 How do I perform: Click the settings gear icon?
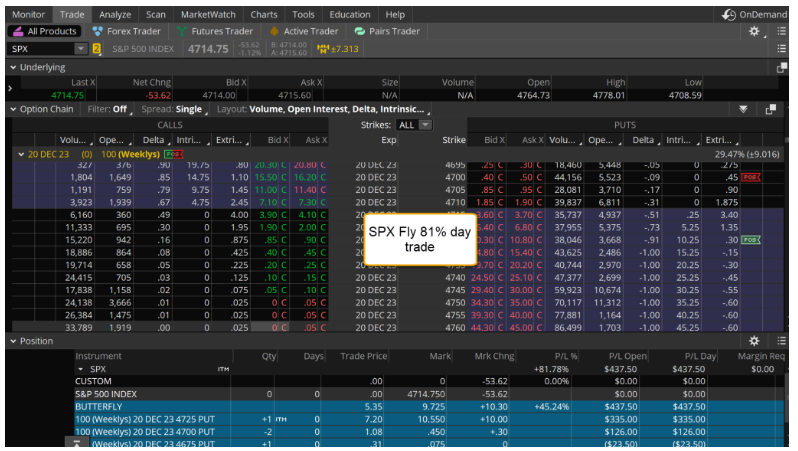pyautogui.click(x=755, y=32)
